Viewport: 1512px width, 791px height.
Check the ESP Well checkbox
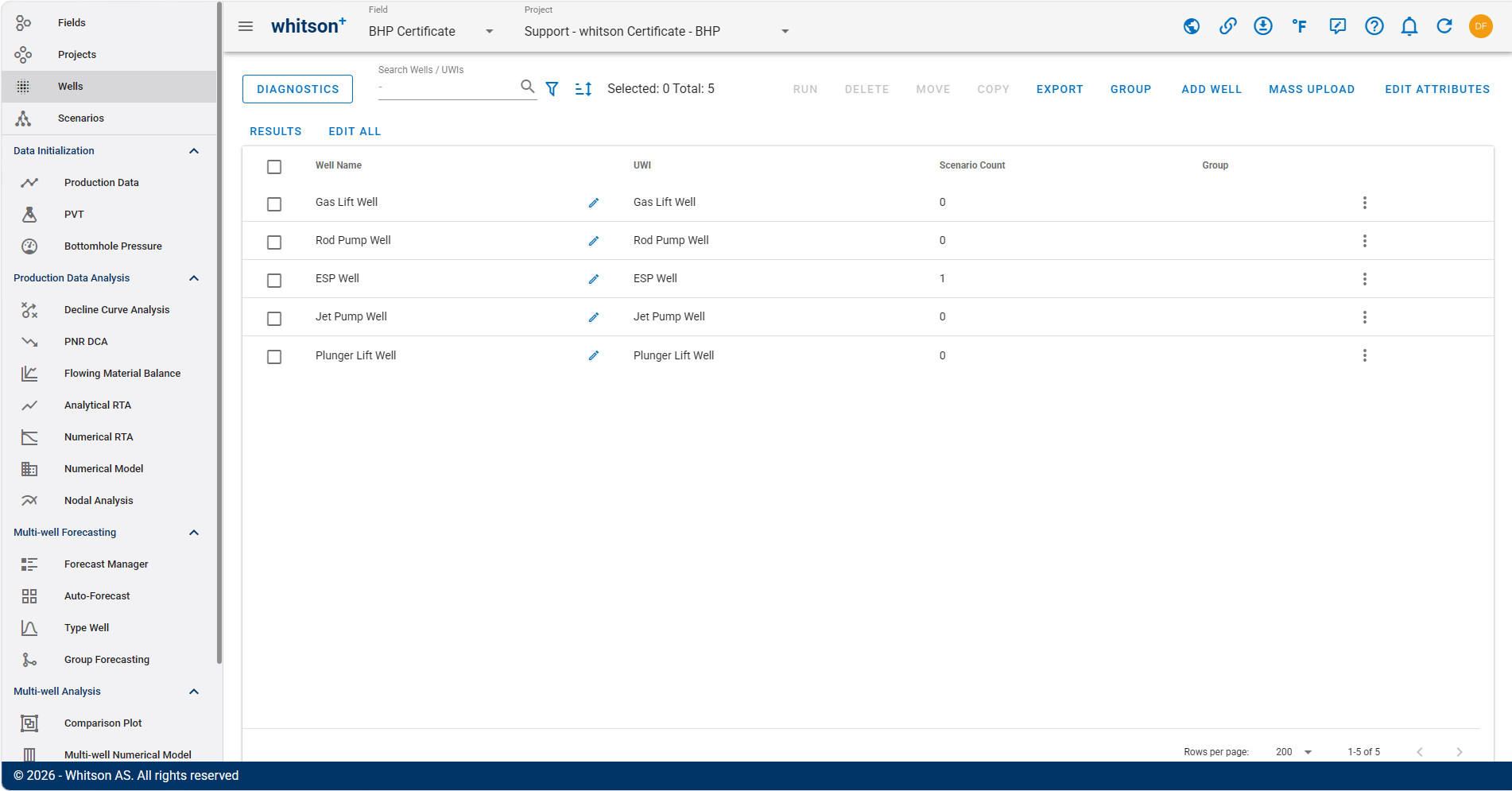[274, 281]
